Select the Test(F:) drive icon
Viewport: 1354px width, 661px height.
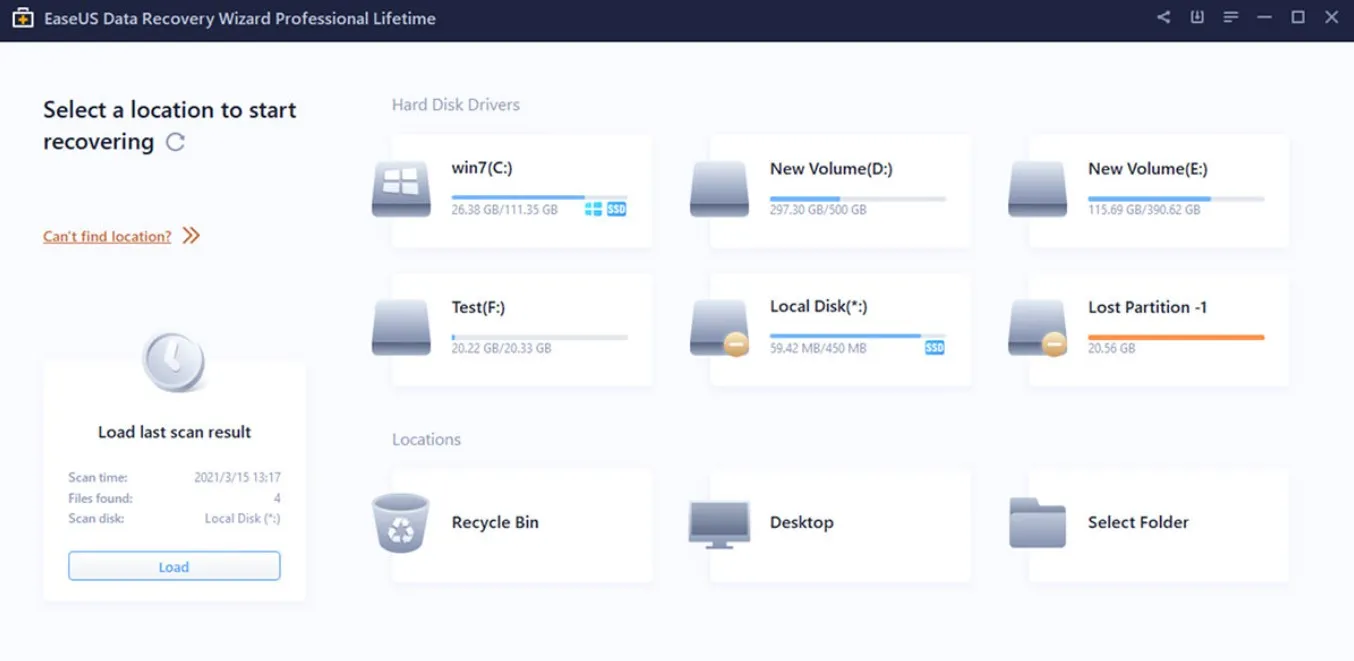(401, 327)
